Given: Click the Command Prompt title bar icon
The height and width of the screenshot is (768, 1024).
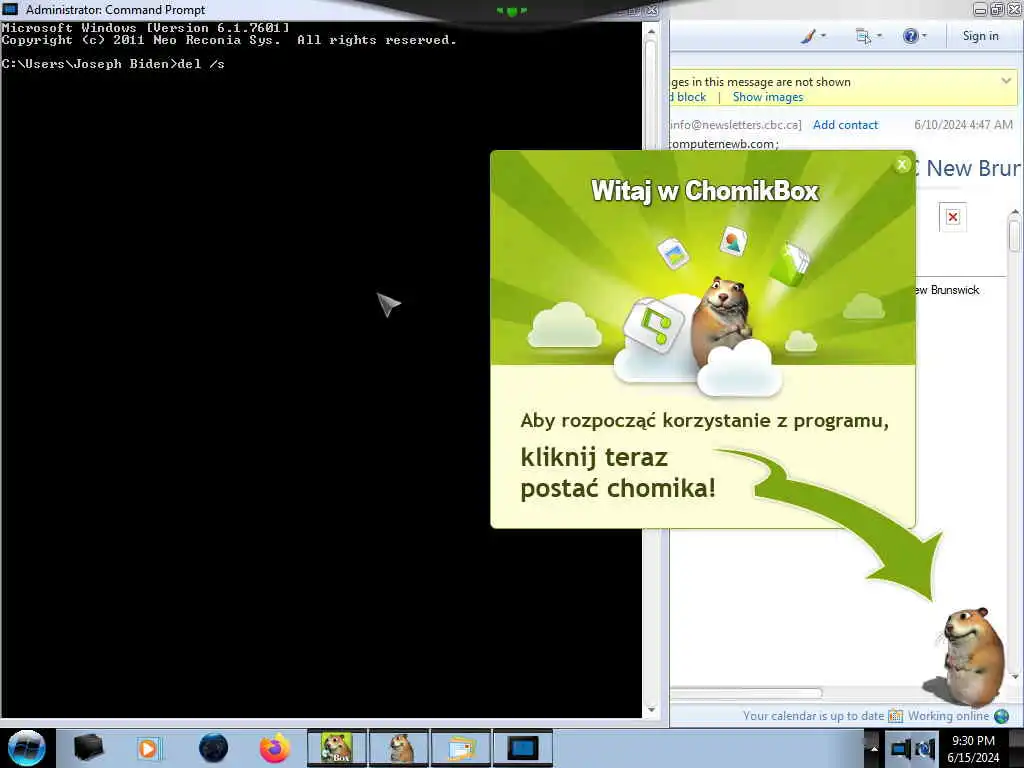Looking at the screenshot, I should point(10,9).
